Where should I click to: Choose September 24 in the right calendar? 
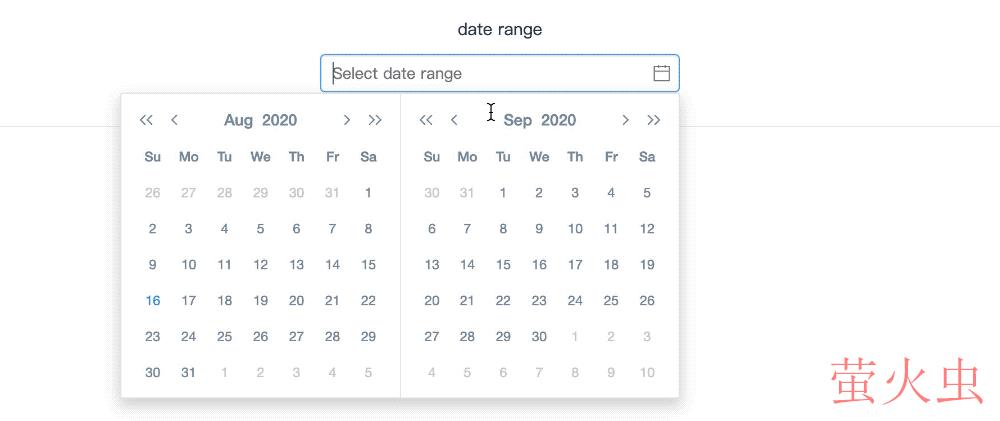575,300
